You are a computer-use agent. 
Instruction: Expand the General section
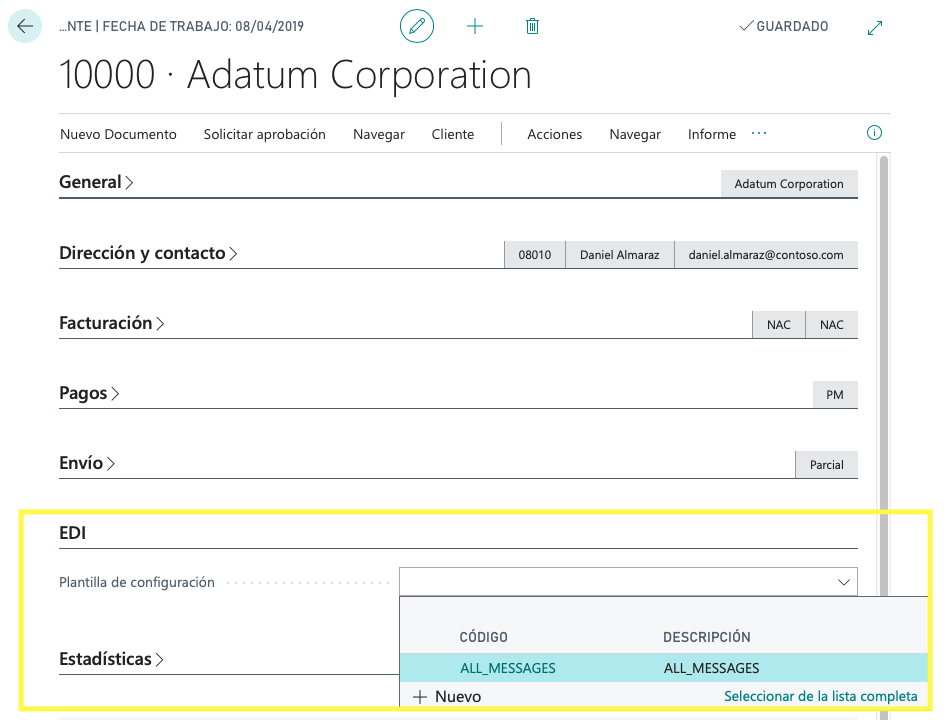[96, 182]
